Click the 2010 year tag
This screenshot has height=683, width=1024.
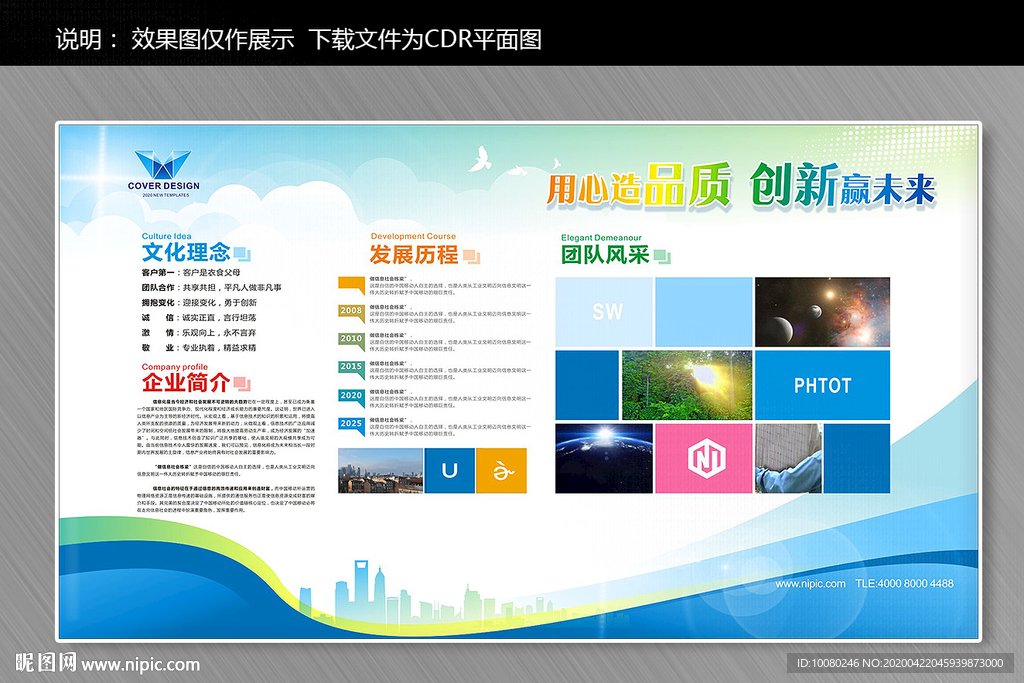click(x=351, y=340)
